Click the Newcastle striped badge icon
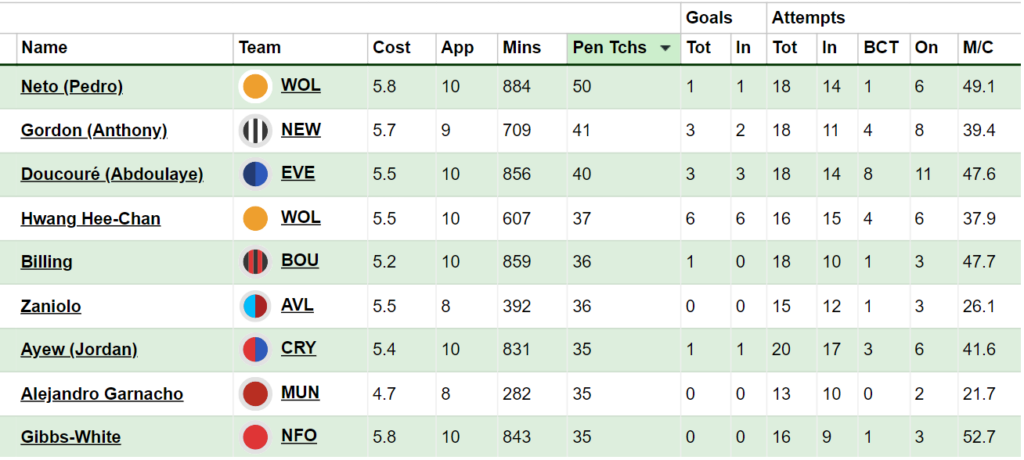Viewport: 1024px width, 460px height. click(255, 131)
